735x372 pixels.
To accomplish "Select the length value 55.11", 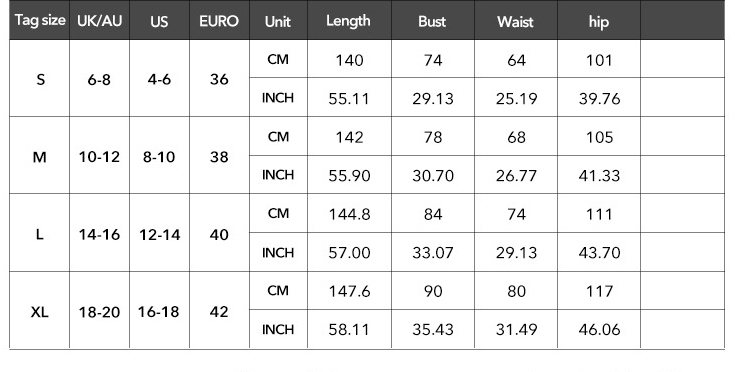I will click(349, 98).
